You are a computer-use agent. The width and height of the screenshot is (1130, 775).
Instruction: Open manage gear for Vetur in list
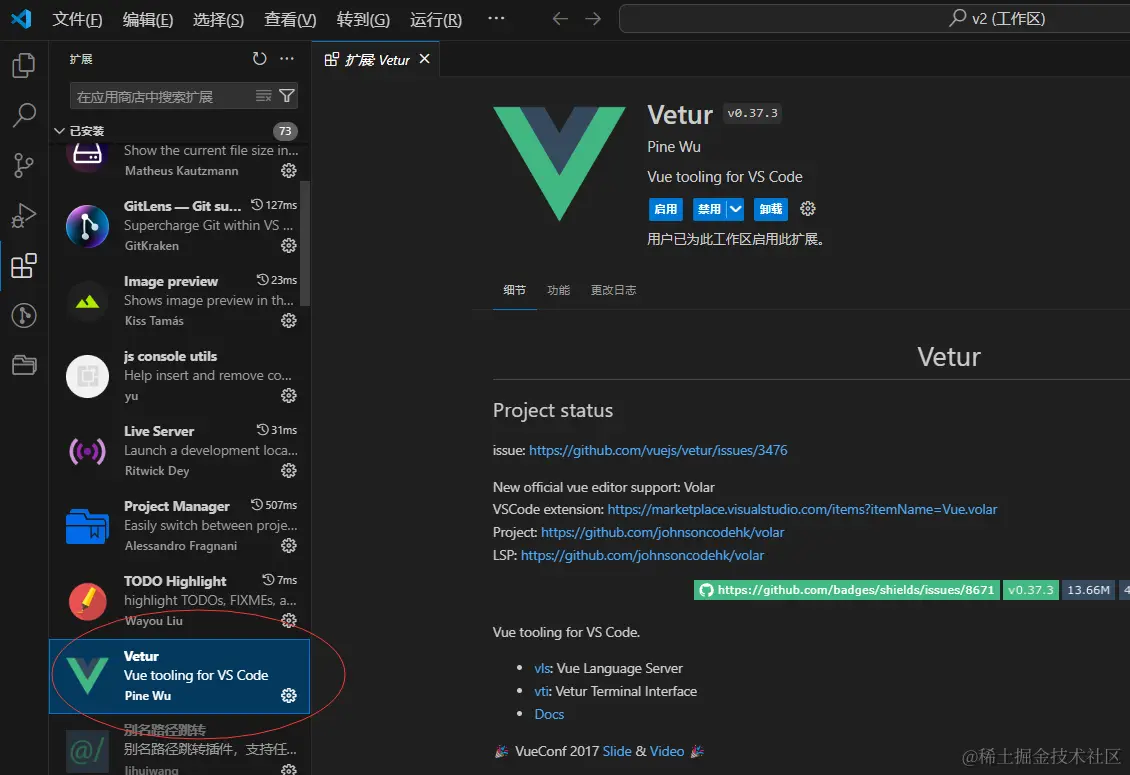tap(289, 695)
